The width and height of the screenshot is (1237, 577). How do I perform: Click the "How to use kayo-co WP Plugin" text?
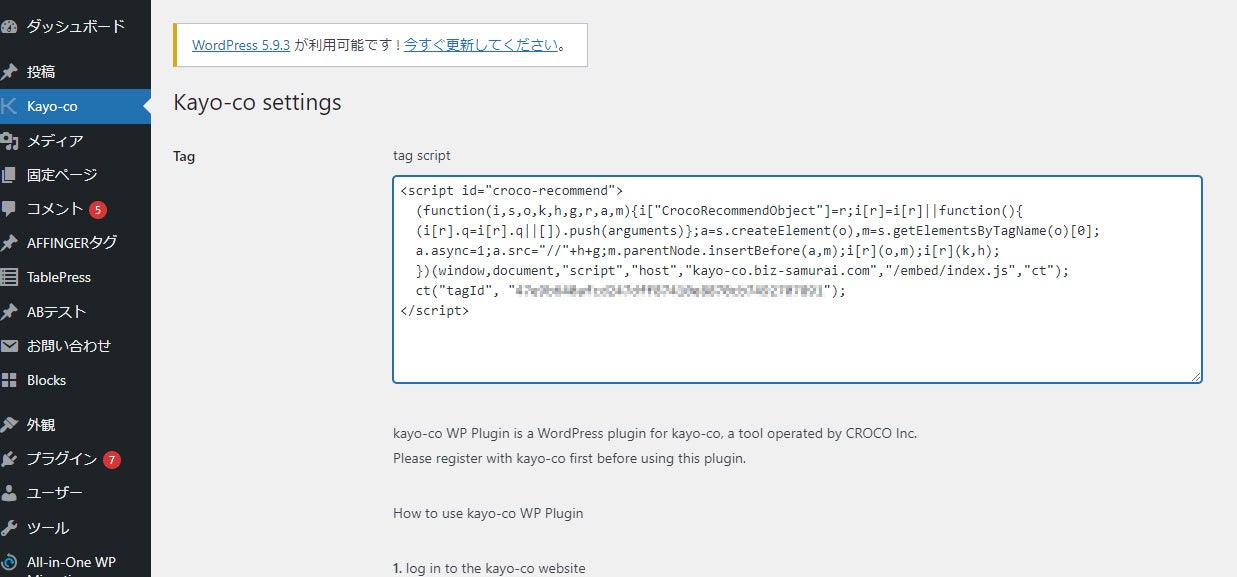[488, 513]
